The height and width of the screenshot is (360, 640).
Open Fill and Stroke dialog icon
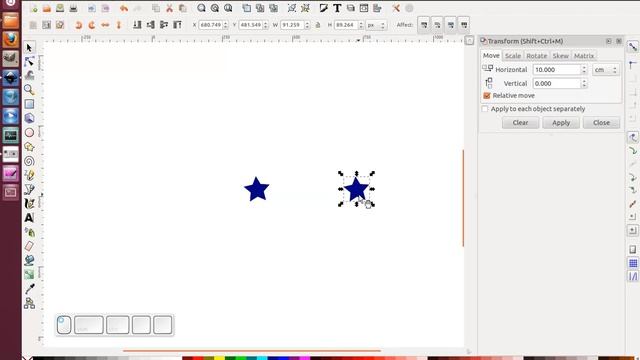[x=323, y=8]
